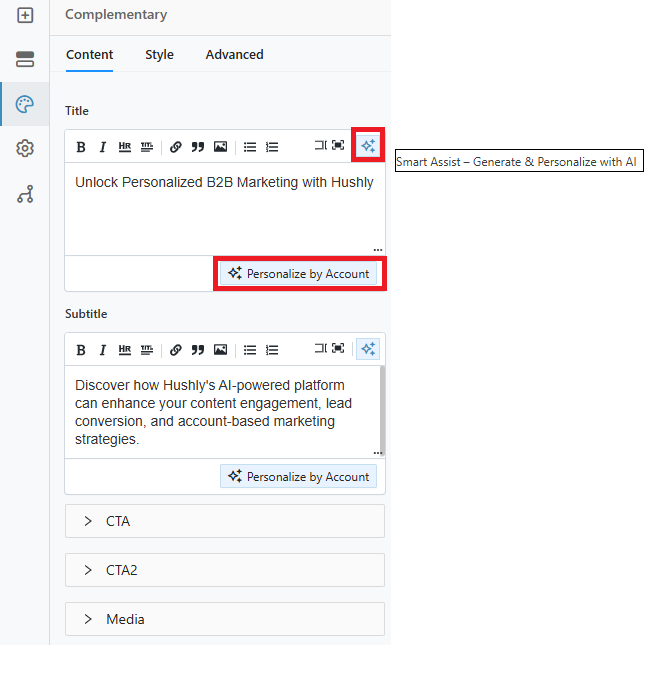The height and width of the screenshot is (686, 653).
Task: Click the Subtitle editor resize dots handle
Action: coord(377,453)
